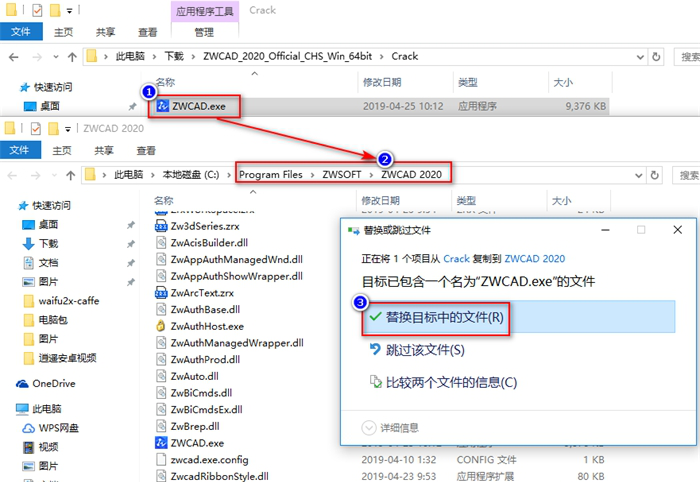The height and width of the screenshot is (501, 700).
Task: Select ZWCAD.exe icon in ZWCAD 2020 folder
Action: 161,443
